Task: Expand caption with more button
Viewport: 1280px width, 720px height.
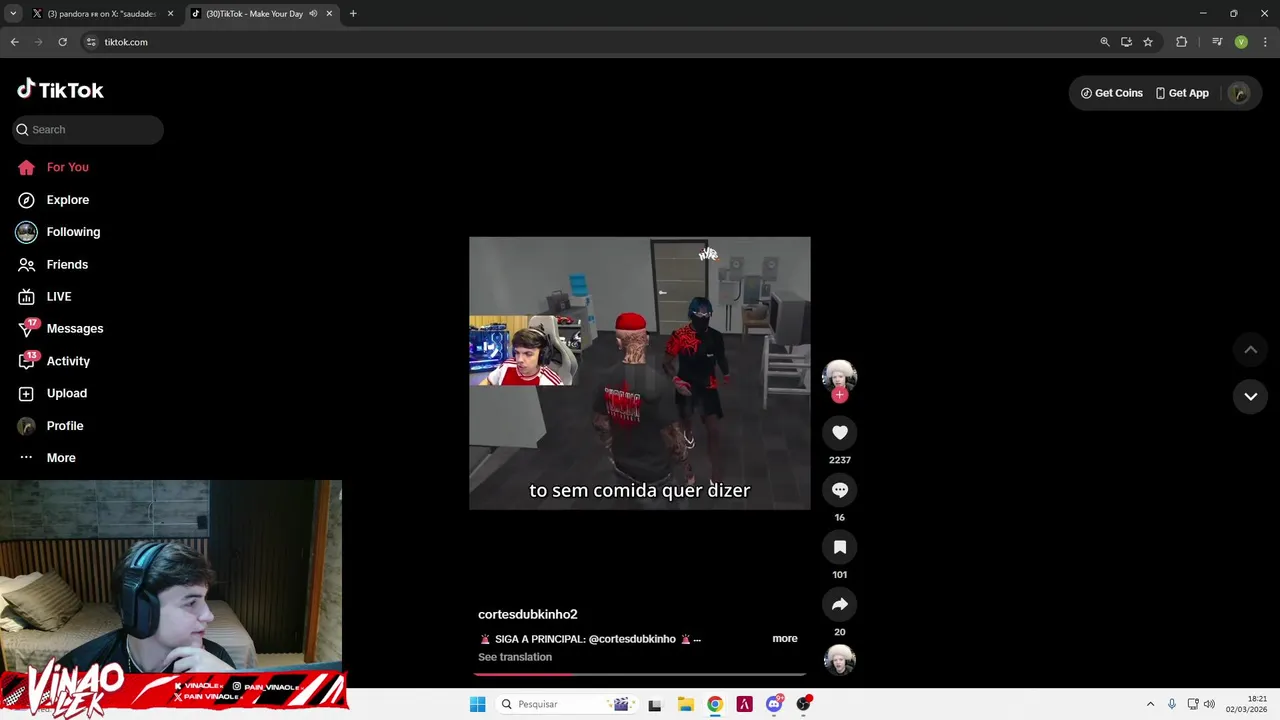Action: (x=785, y=638)
